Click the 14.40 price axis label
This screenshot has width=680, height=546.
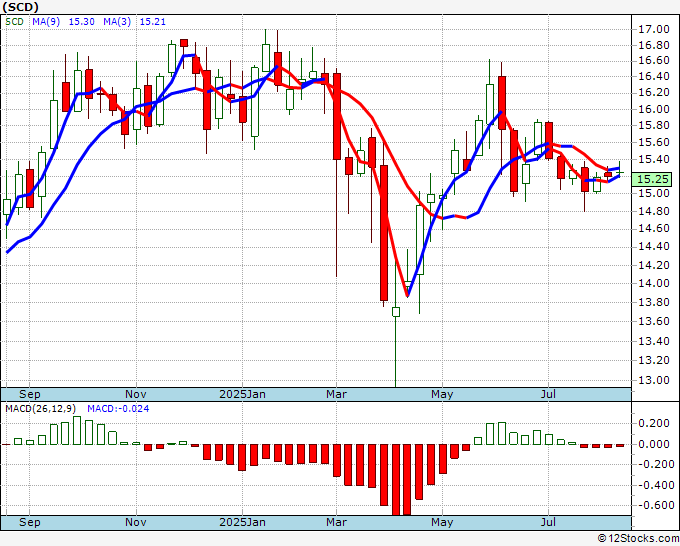click(x=654, y=246)
